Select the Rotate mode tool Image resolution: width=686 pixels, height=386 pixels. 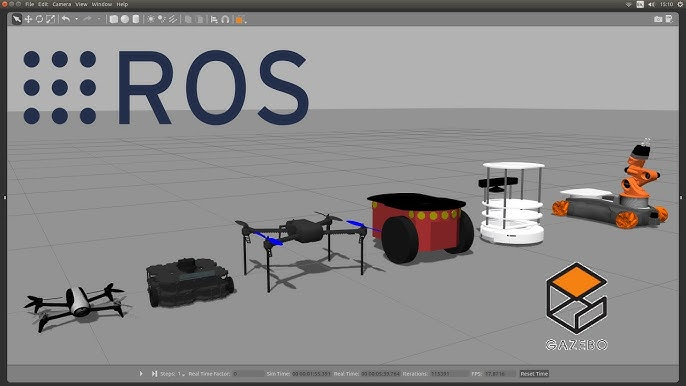tap(39, 19)
